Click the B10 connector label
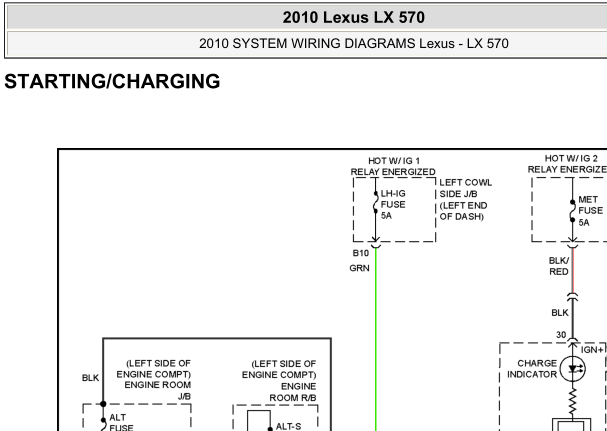The width and height of the screenshot is (607, 431). click(360, 253)
